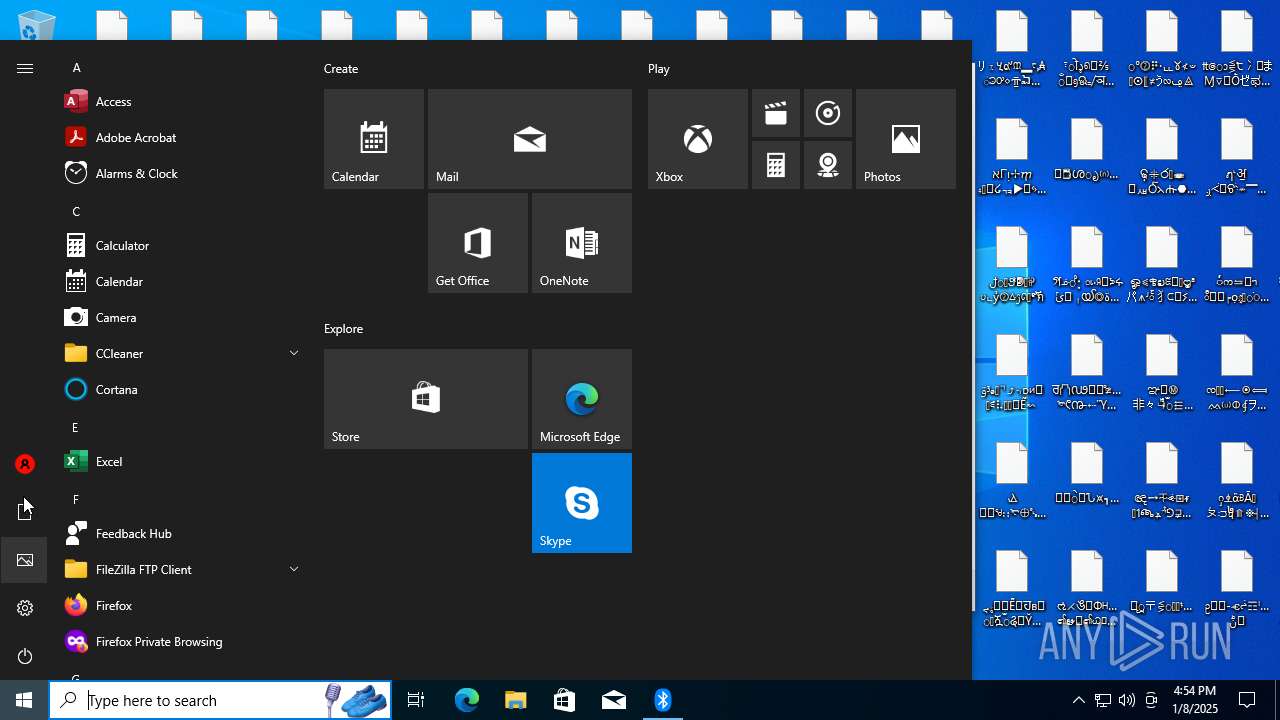Open Microsoft Store from the taskbar
Viewport: 1280px width, 720px height.
pos(564,700)
